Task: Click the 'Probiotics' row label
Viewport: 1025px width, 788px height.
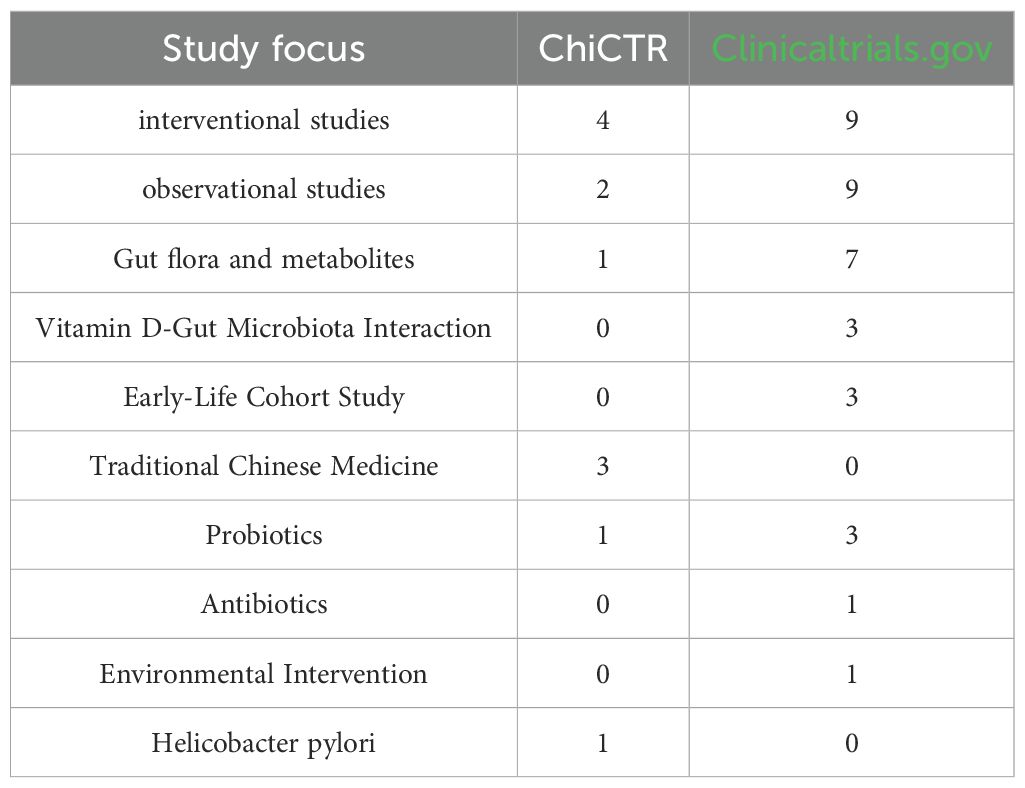Action: (x=264, y=535)
